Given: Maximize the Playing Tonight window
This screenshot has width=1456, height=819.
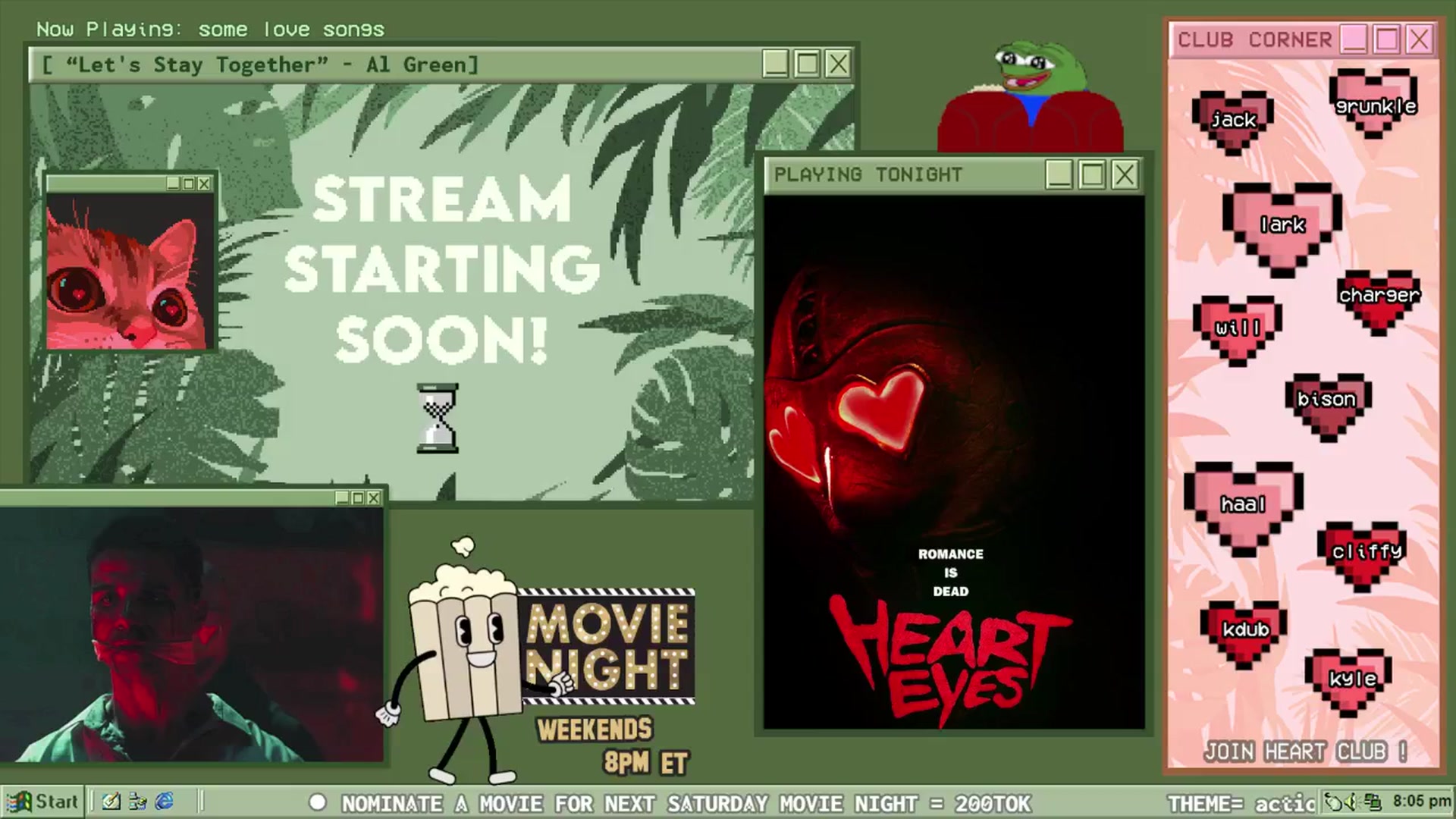Looking at the screenshot, I should coord(1092,174).
